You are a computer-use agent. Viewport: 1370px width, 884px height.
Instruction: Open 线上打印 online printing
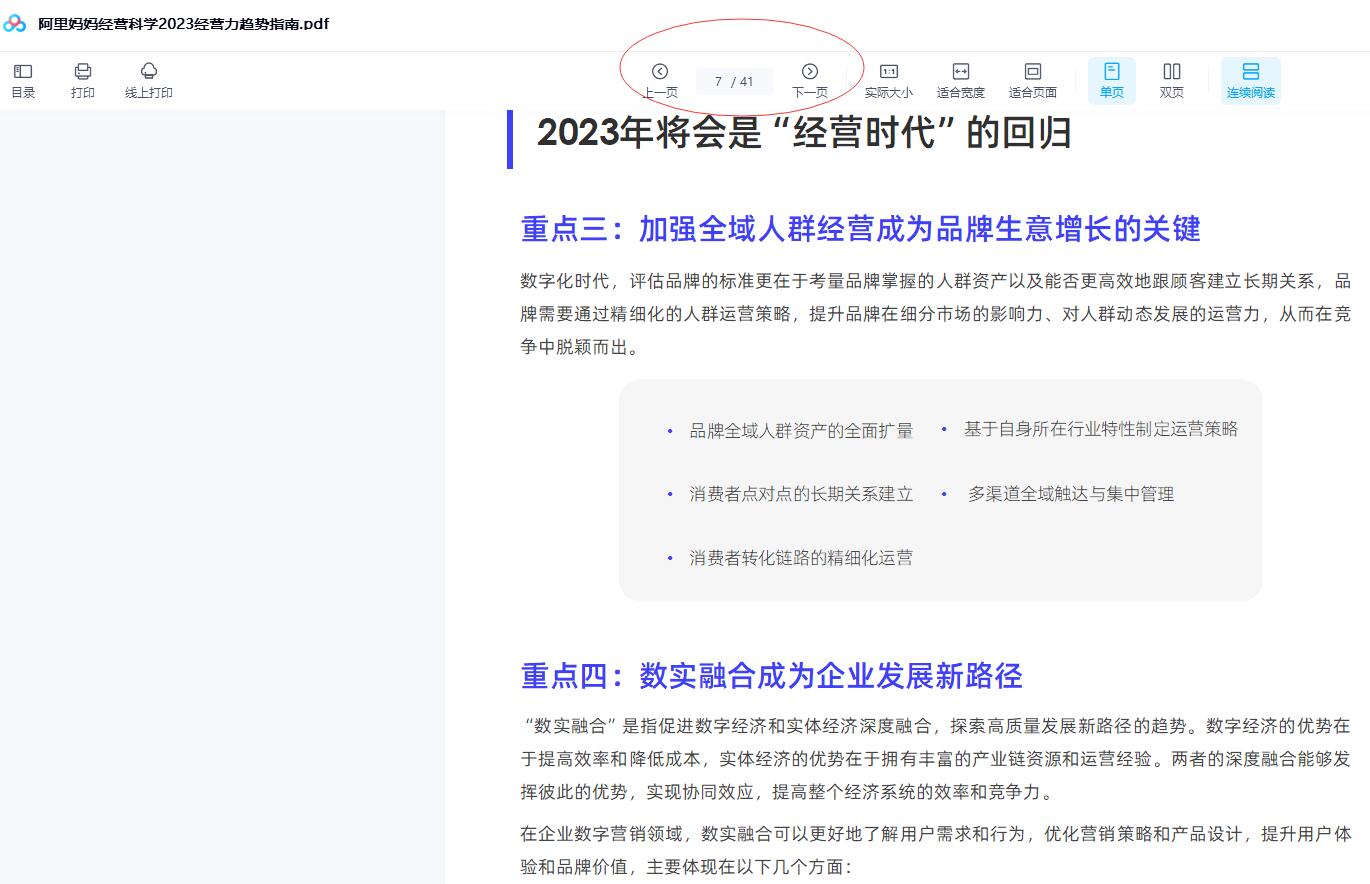(149, 80)
